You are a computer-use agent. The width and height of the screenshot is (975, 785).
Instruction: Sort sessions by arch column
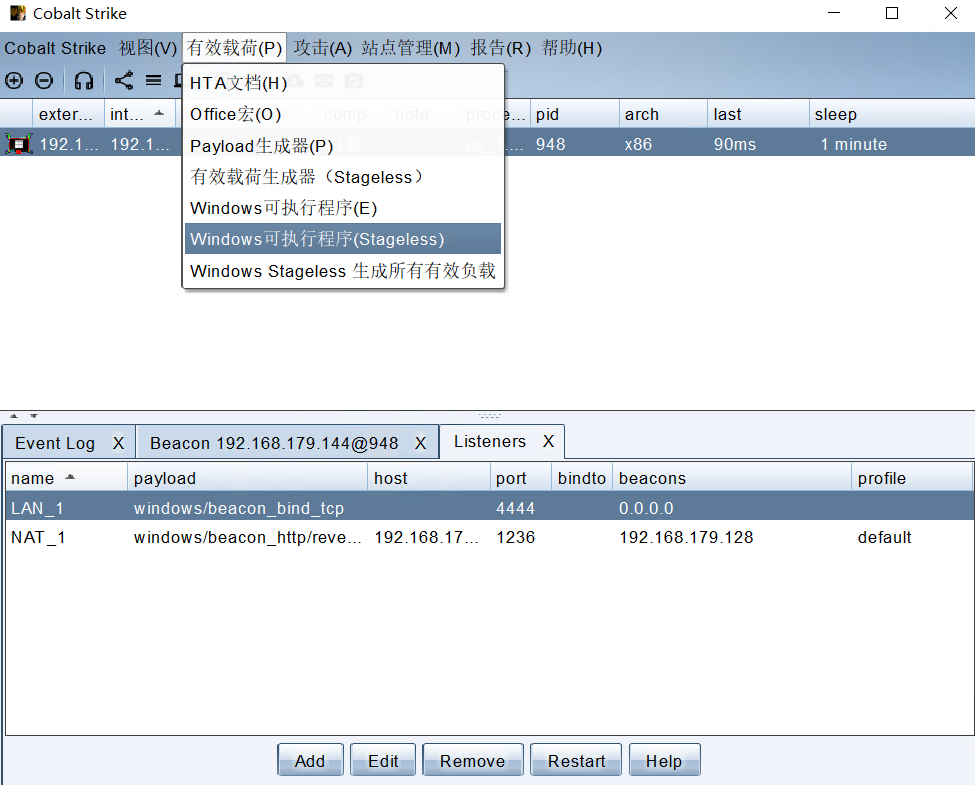point(663,114)
